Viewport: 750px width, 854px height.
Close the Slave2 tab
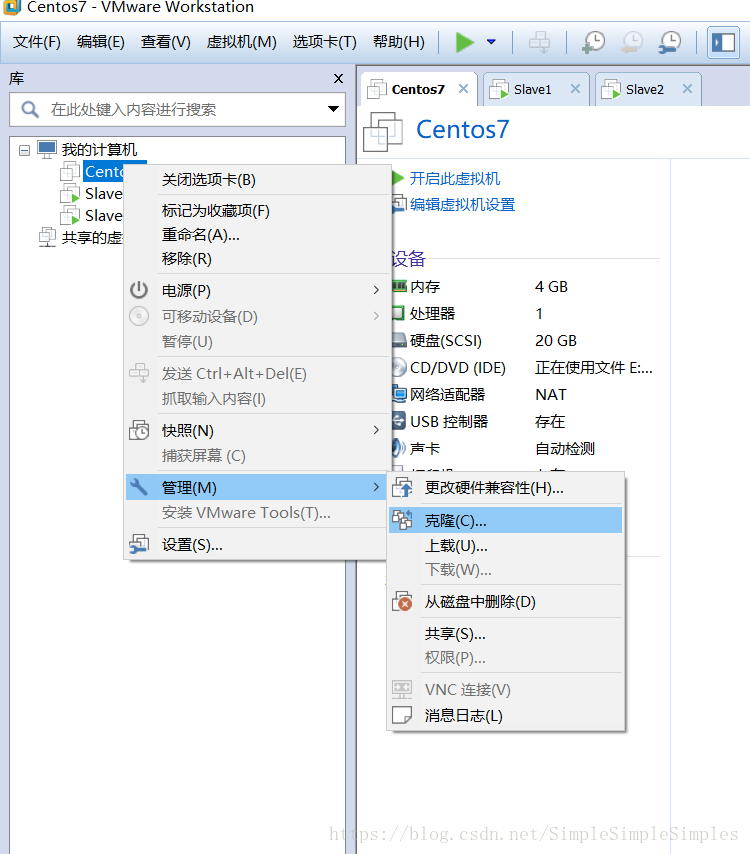pos(687,88)
